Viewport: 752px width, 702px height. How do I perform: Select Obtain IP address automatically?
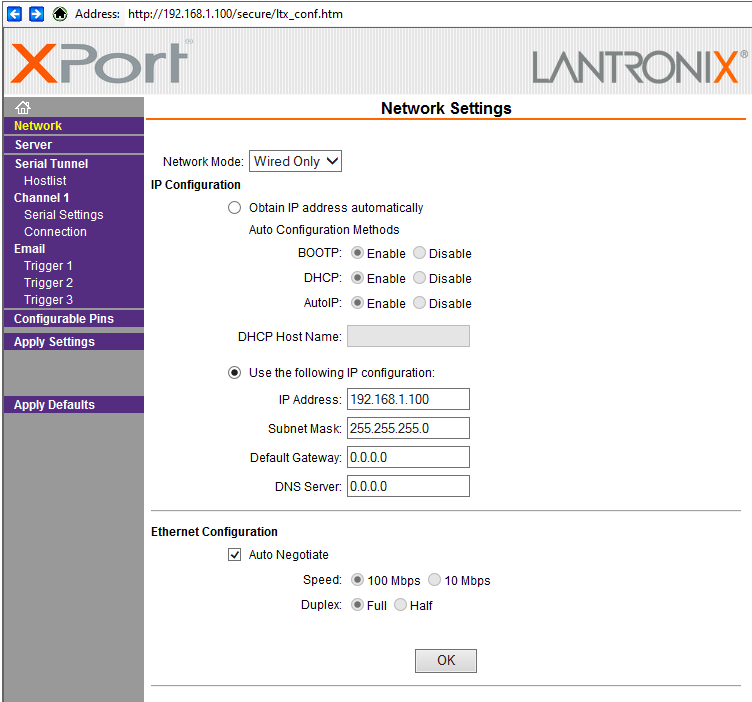click(234, 208)
